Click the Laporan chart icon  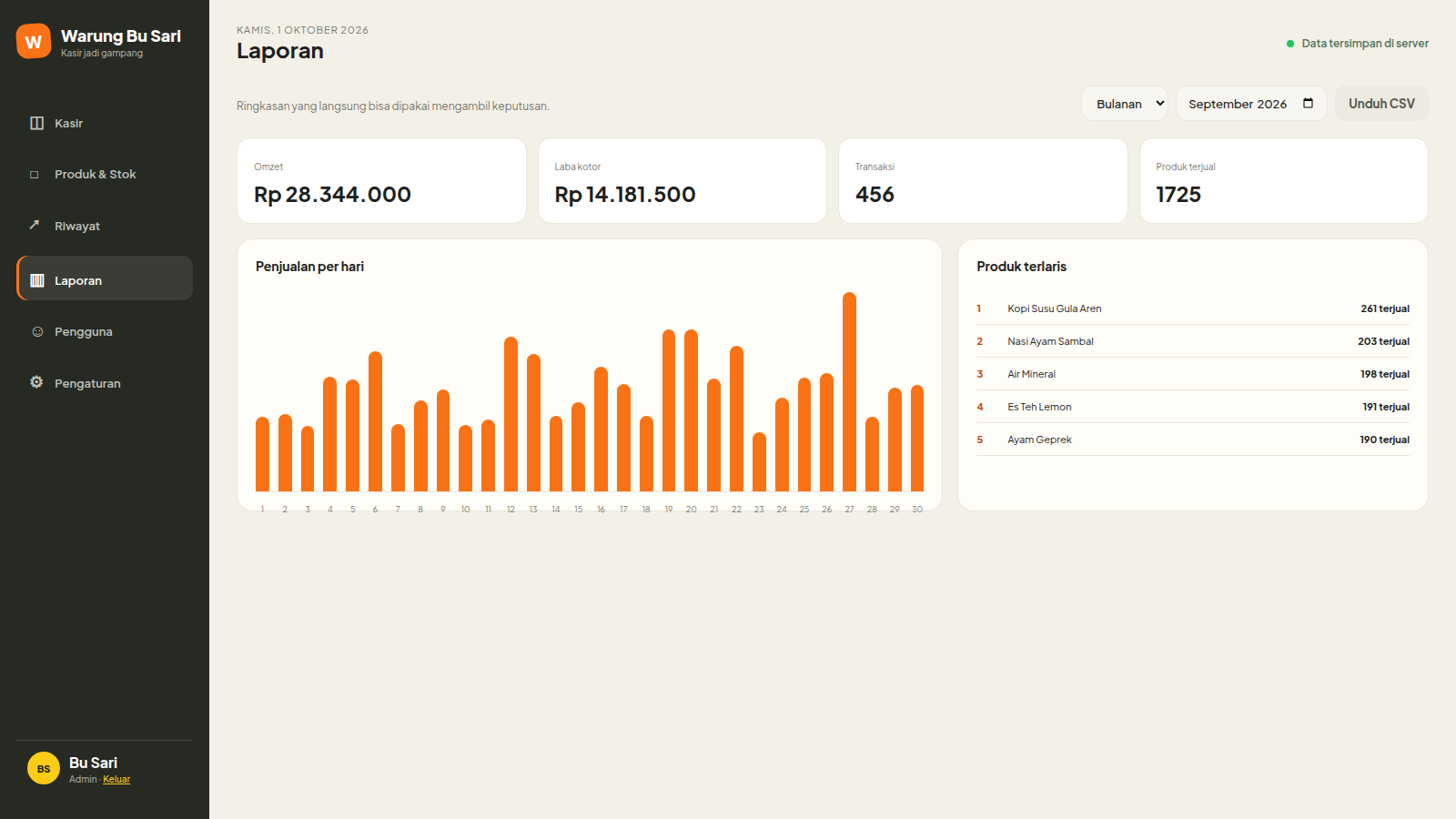37,280
